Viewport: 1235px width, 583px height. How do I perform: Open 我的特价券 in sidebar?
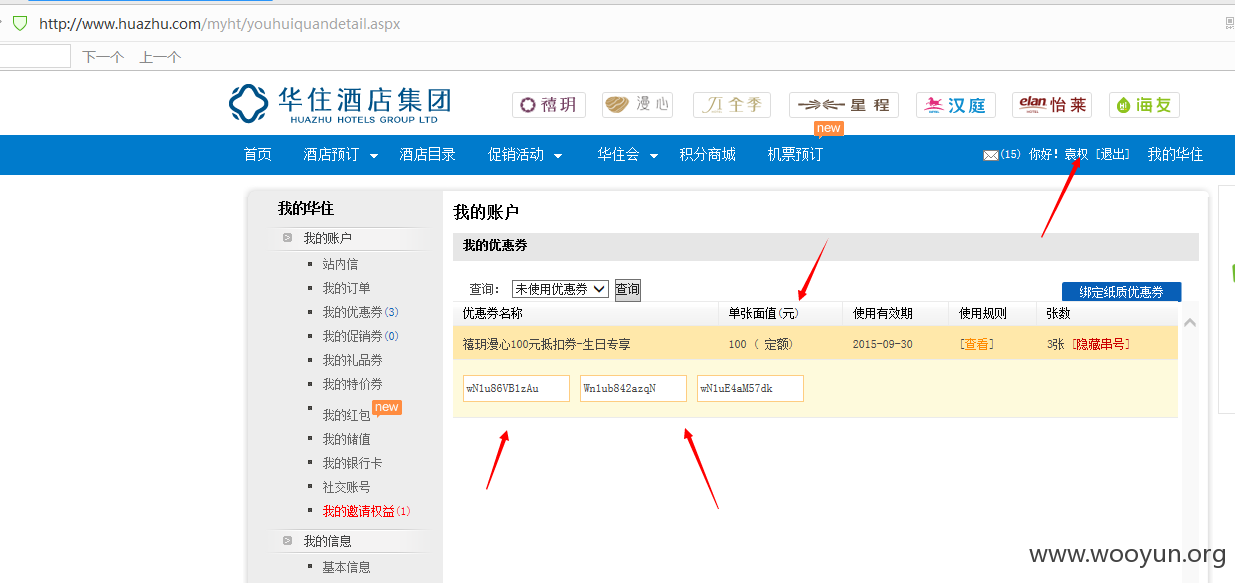[x=352, y=384]
